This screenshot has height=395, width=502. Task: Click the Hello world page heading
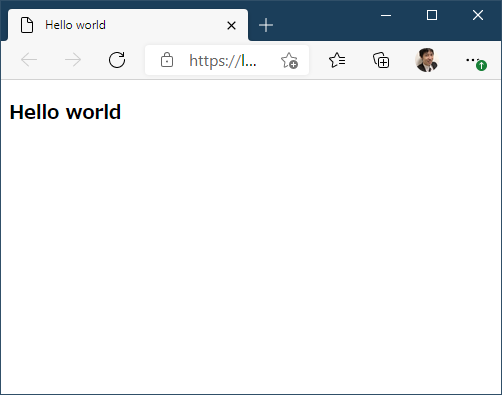click(x=65, y=112)
